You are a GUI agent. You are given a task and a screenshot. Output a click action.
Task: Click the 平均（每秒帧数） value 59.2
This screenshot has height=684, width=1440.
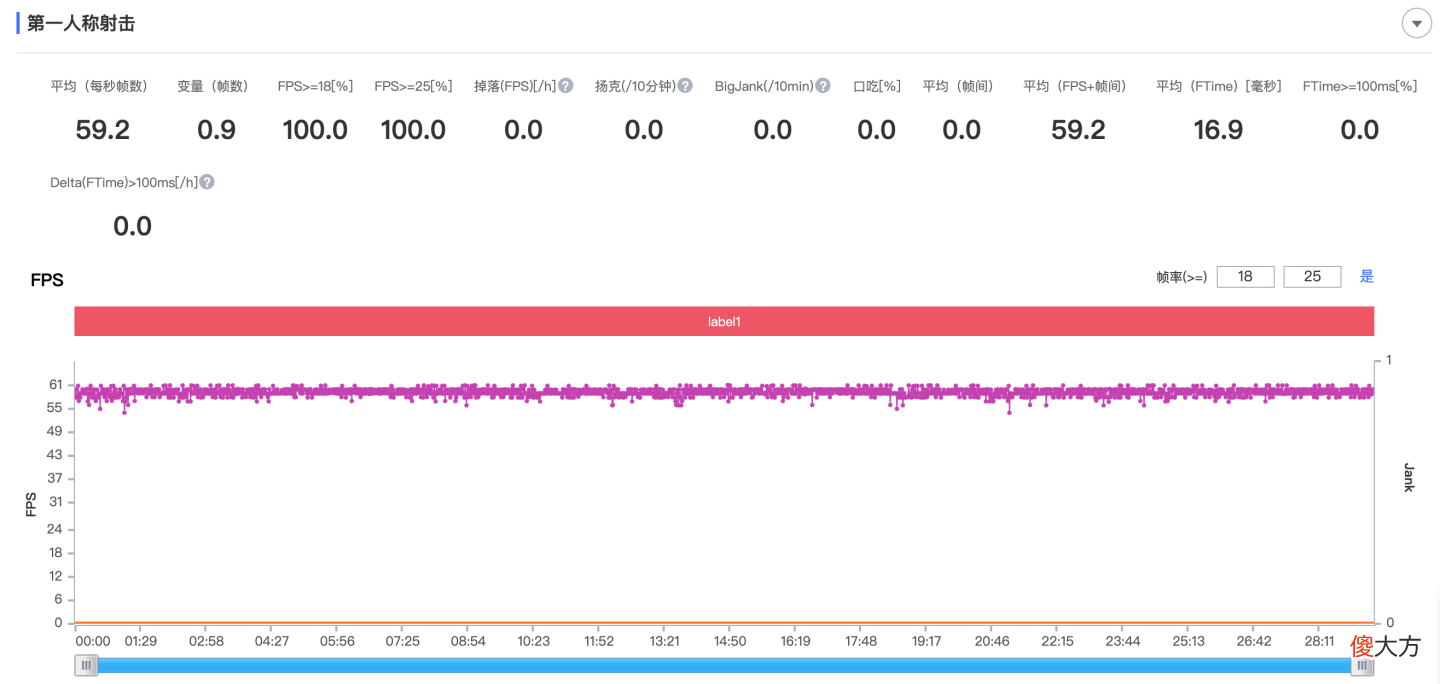coord(103,130)
